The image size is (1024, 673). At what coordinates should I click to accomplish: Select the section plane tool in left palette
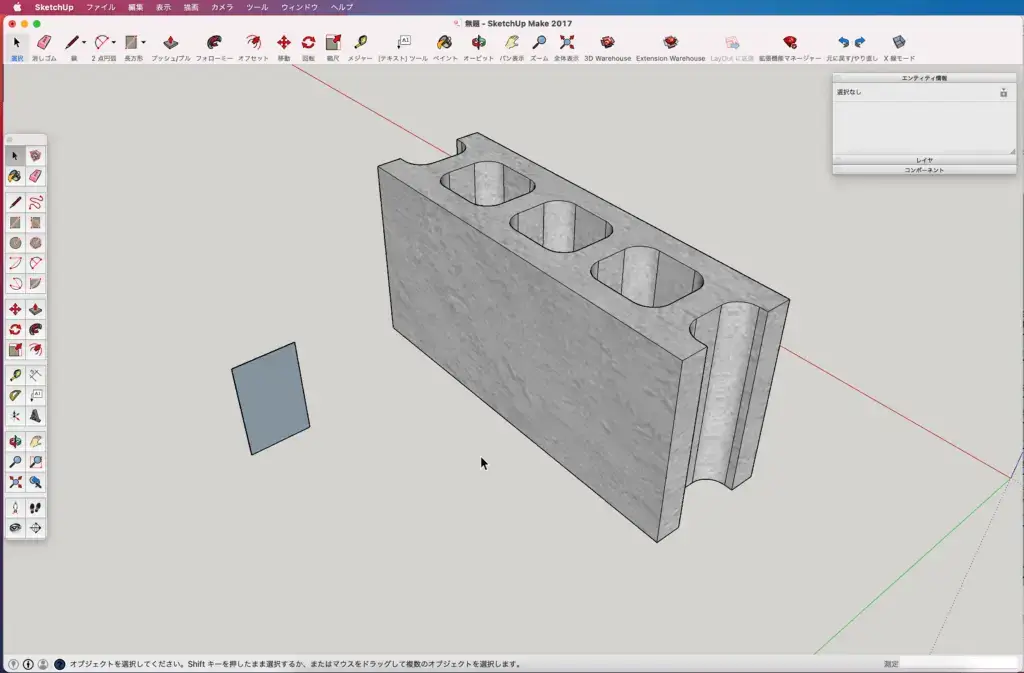click(35, 527)
